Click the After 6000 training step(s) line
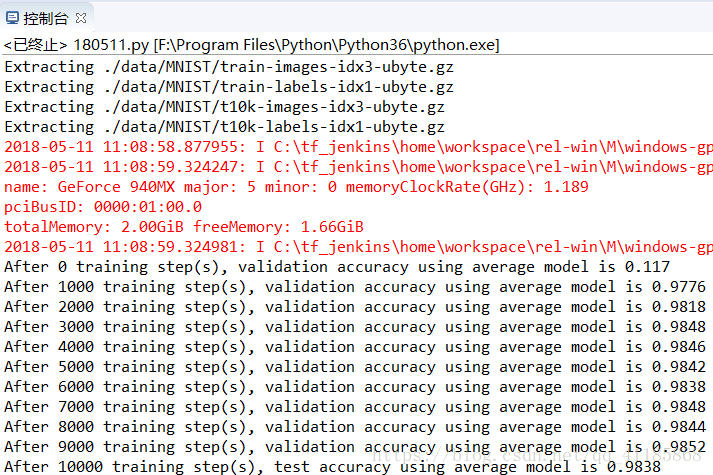Screen dimensions: 713x475 coord(355,387)
